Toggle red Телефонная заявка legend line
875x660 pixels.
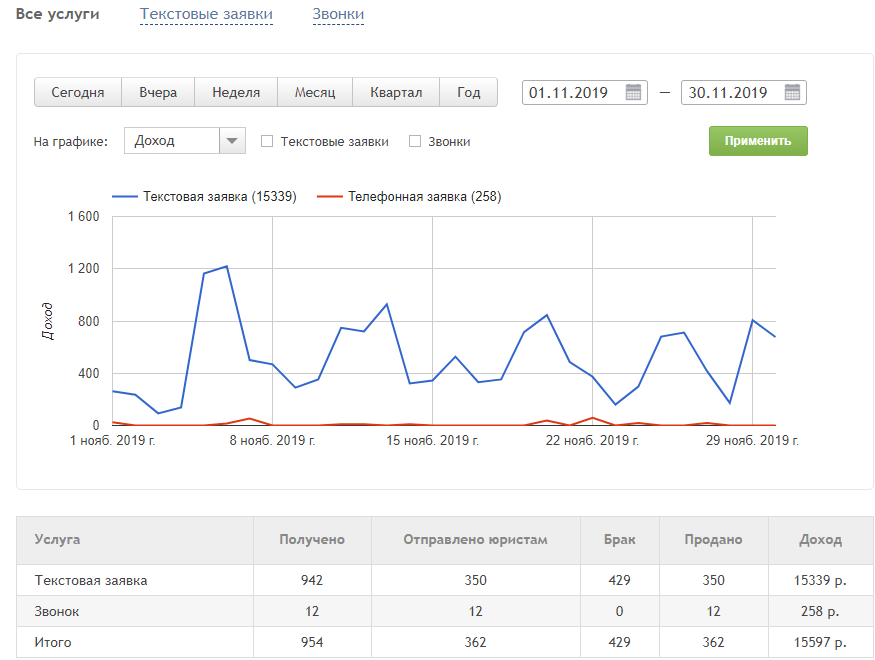[409, 197]
